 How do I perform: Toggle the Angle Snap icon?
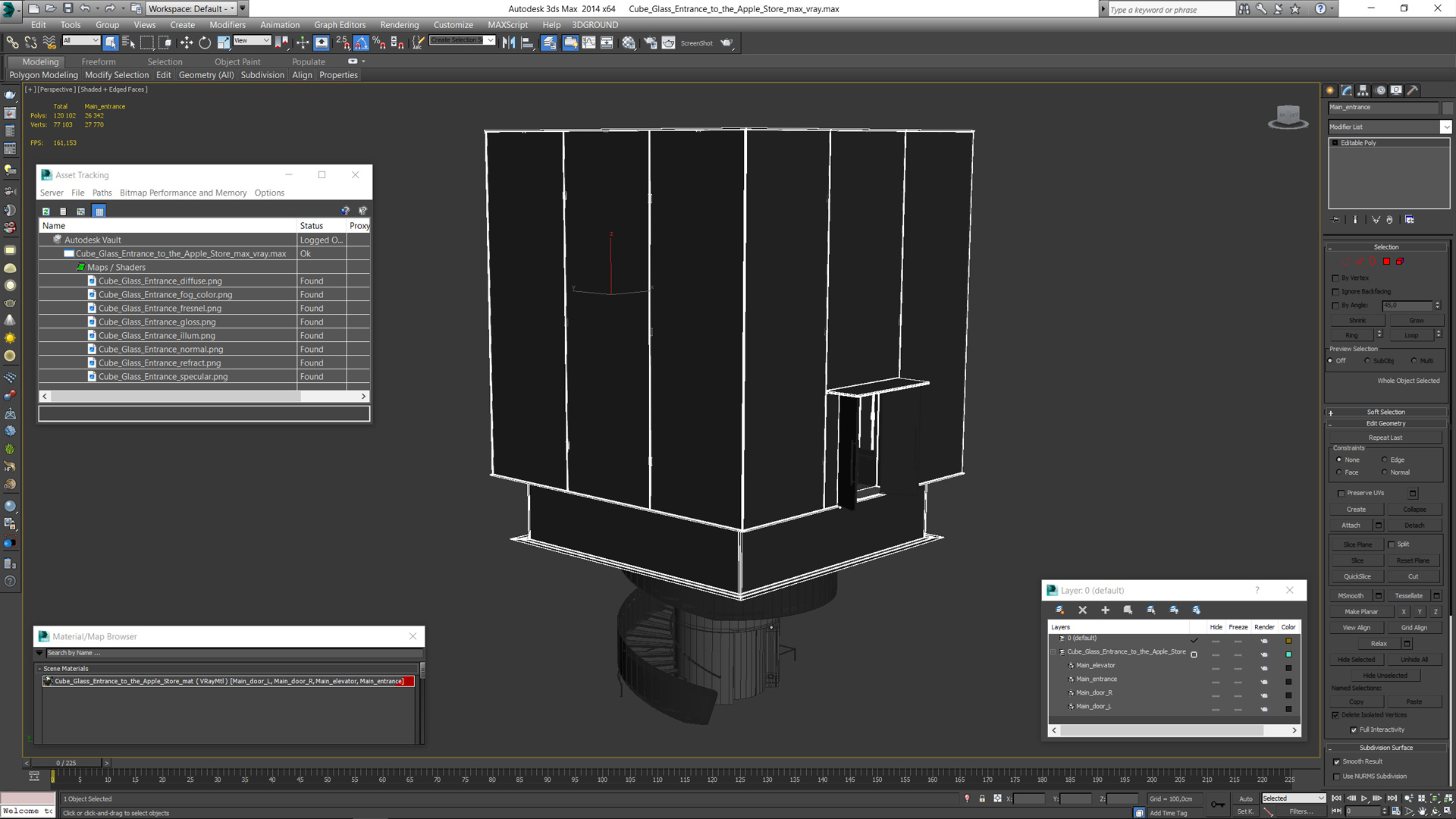point(361,42)
